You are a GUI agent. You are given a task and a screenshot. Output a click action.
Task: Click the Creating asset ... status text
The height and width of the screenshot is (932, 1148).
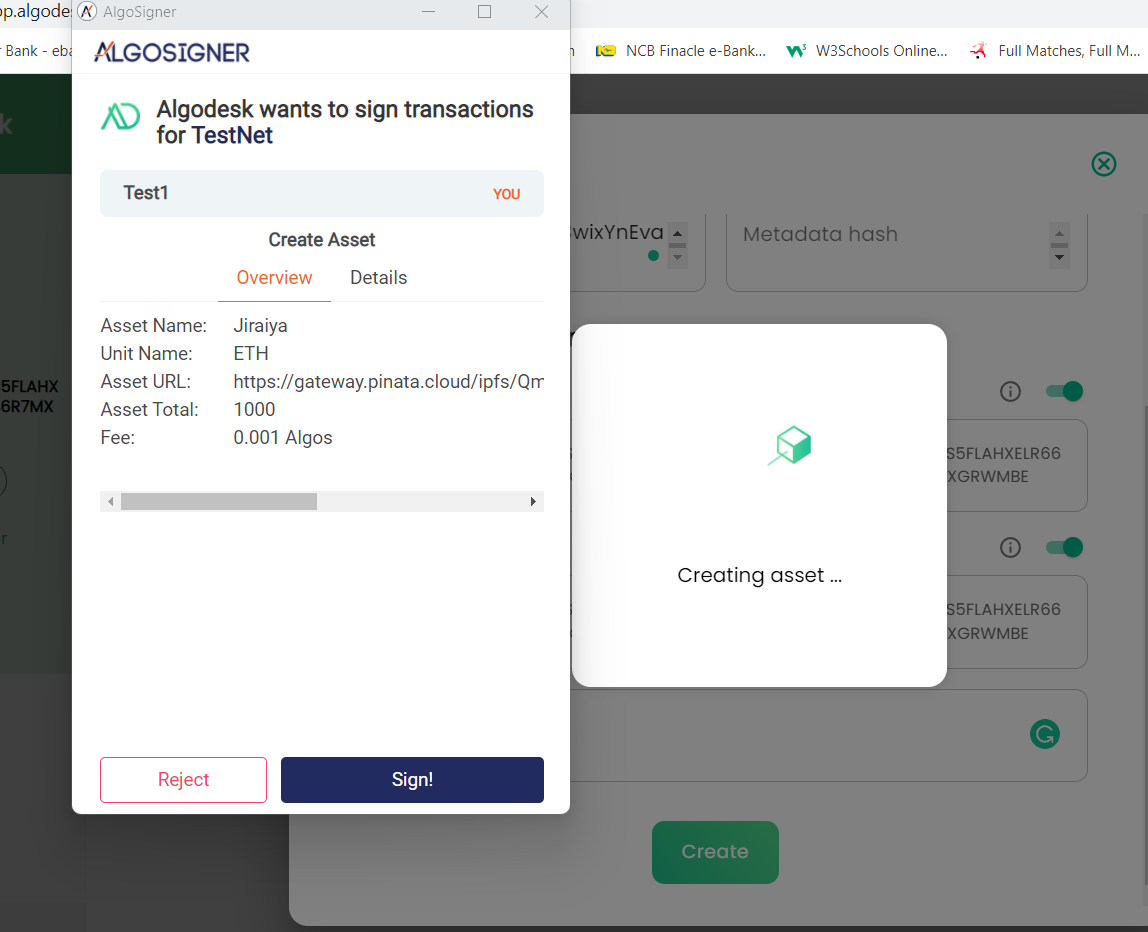click(x=759, y=575)
